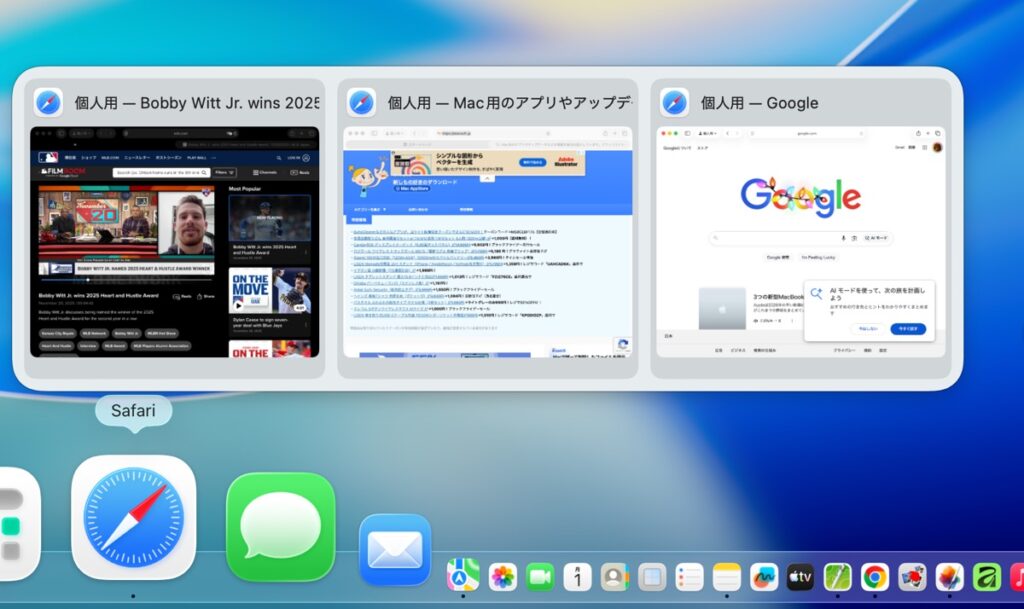Open the Notes app icon

[726, 576]
